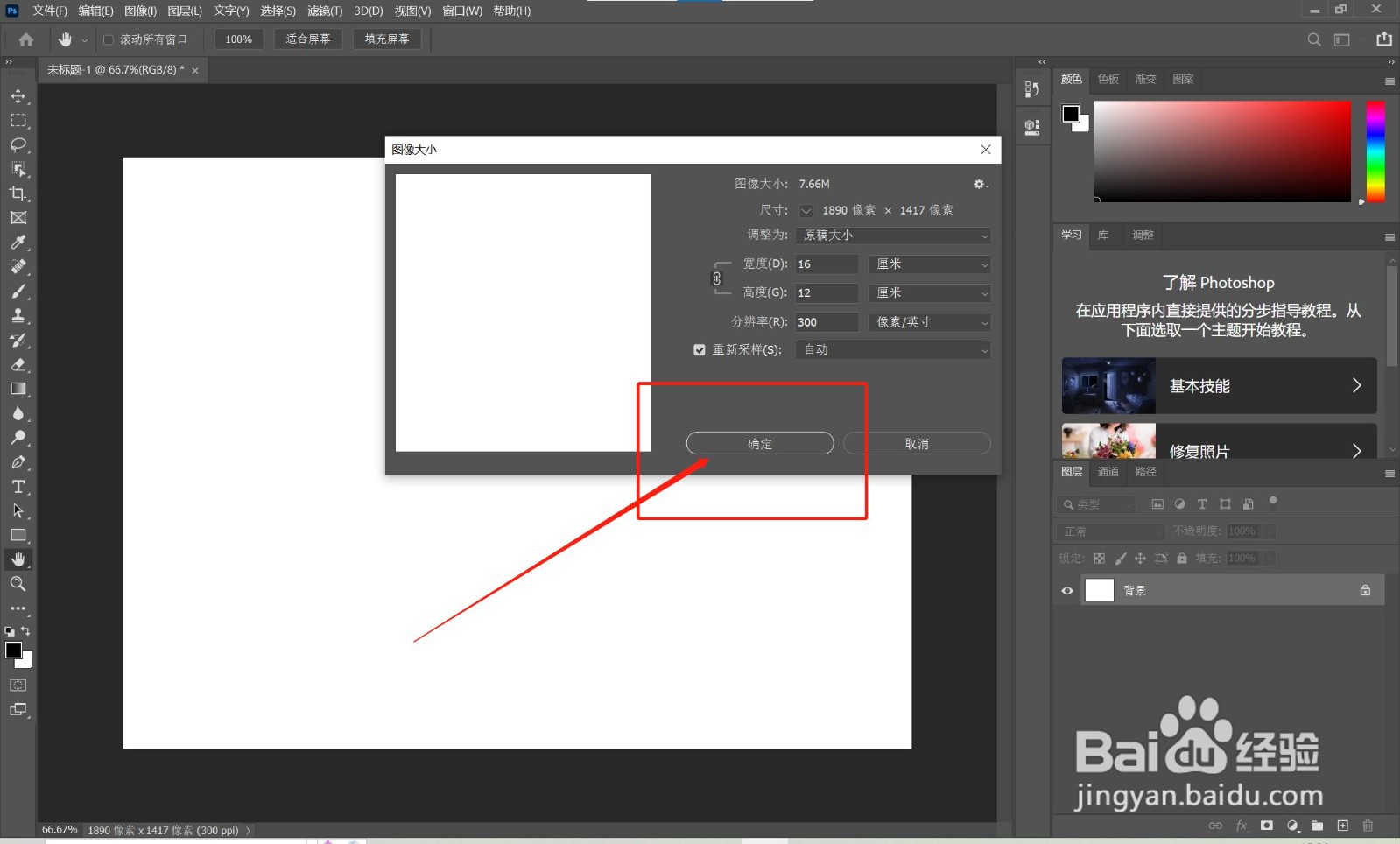
Task: Click the Home icon in options bar
Action: pyautogui.click(x=26, y=39)
